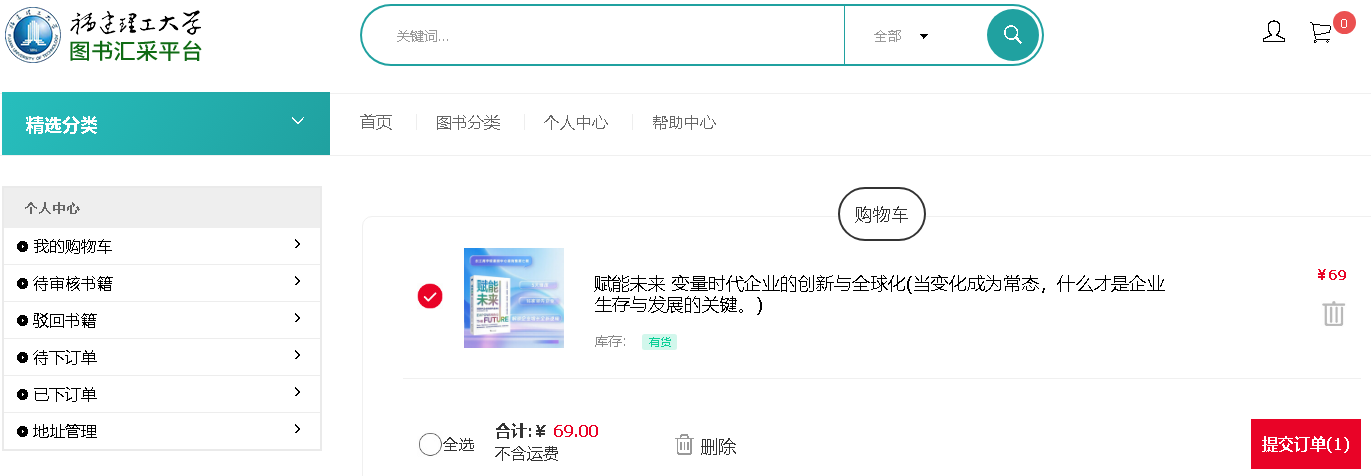Screen dimensions: 1371x476
Task: Click the bullet icon beside 我的购物车
Action: click(23, 247)
